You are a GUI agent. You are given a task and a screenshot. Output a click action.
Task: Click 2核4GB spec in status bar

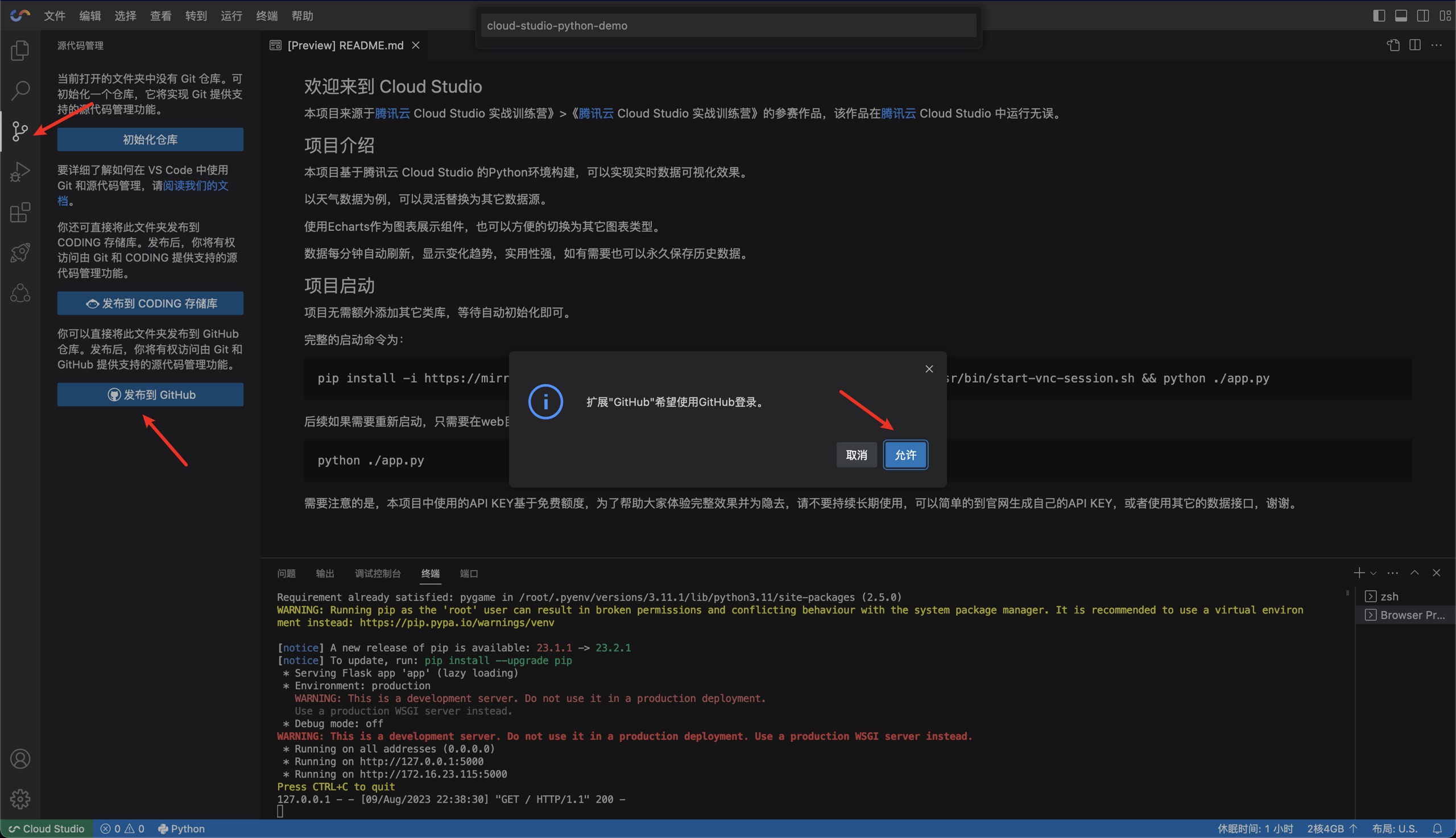coord(1331,829)
